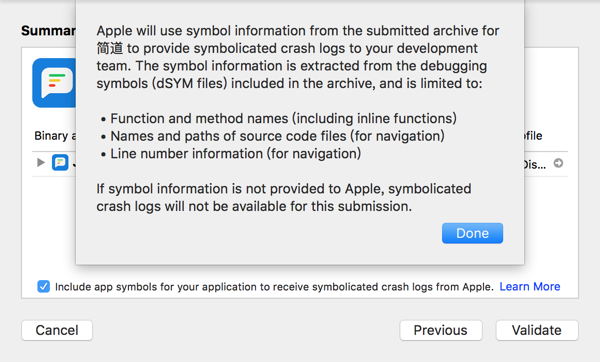Click the paragraph starting 'Apple will use symbol'
The image size is (600, 362).
click(298, 57)
